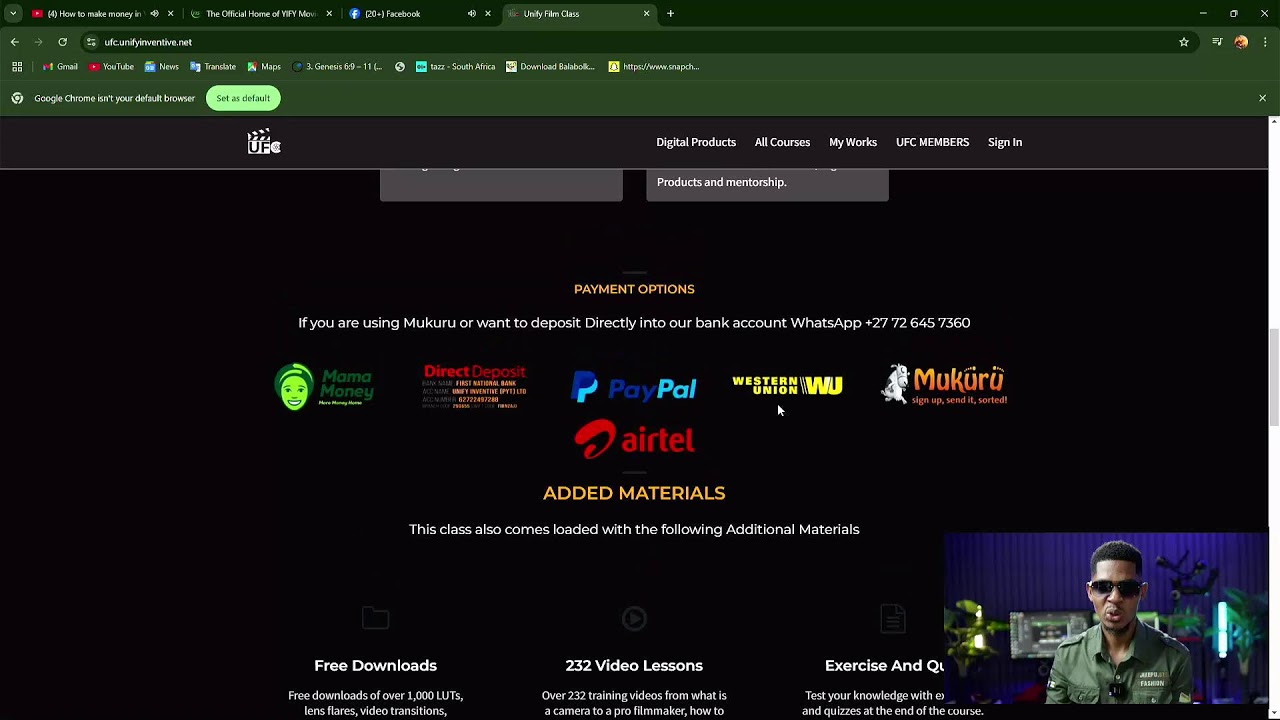Viewport: 1280px width, 720px height.
Task: Mute the Facebook tab audio icon
Action: [x=472, y=14]
